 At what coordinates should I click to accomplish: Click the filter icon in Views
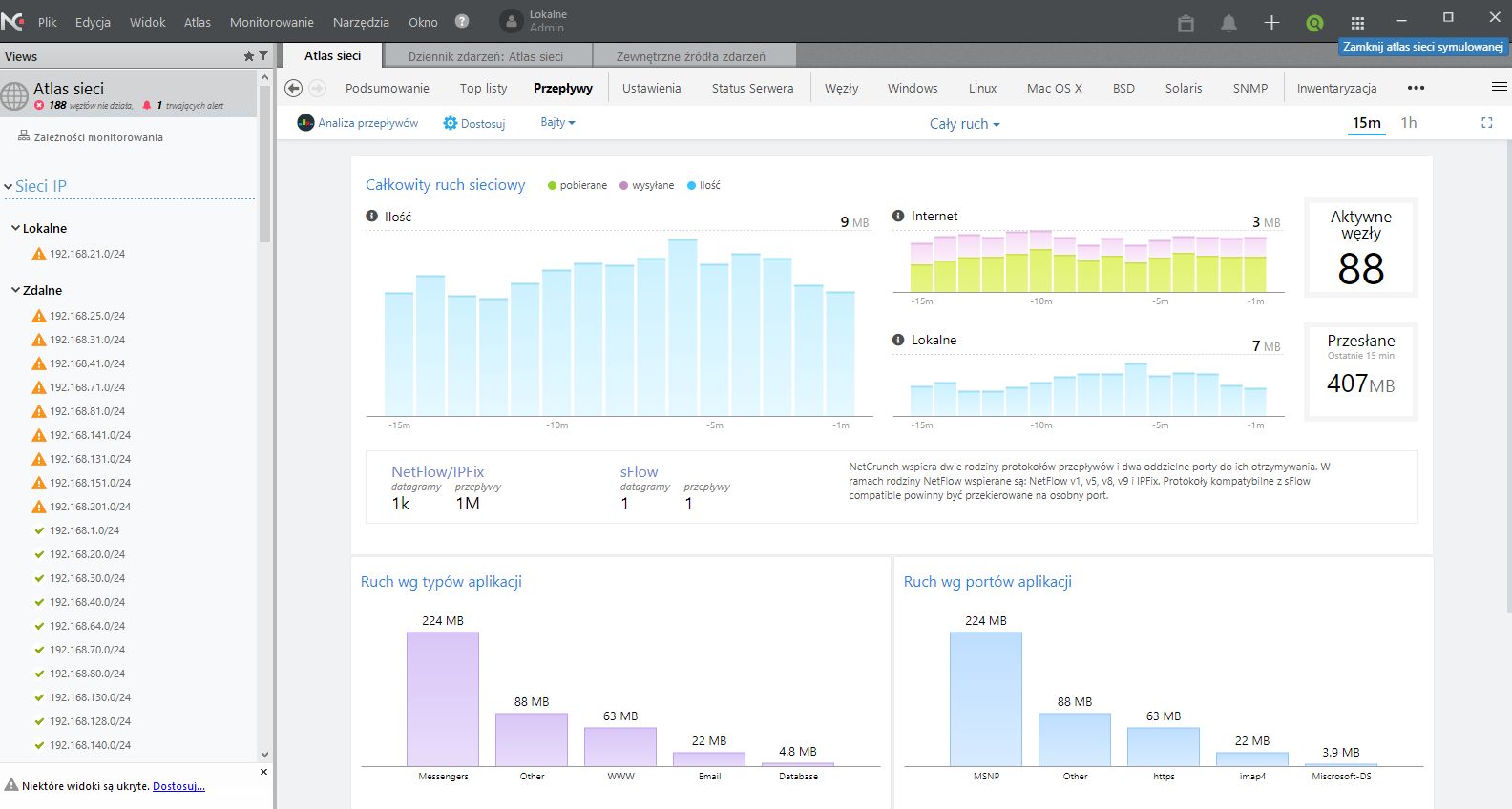pyautogui.click(x=263, y=56)
